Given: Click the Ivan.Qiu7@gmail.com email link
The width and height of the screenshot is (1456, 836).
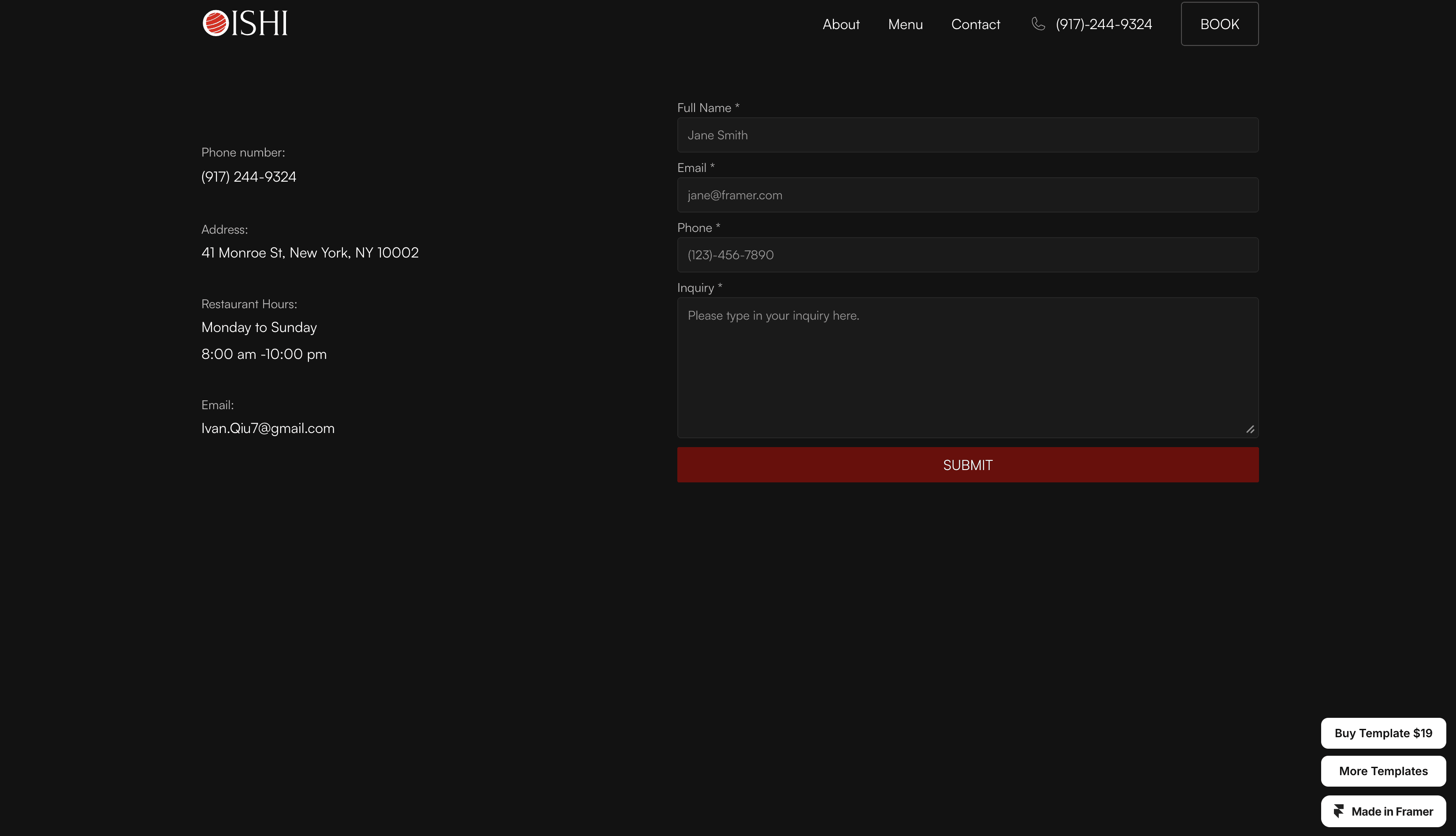Looking at the screenshot, I should tap(267, 428).
